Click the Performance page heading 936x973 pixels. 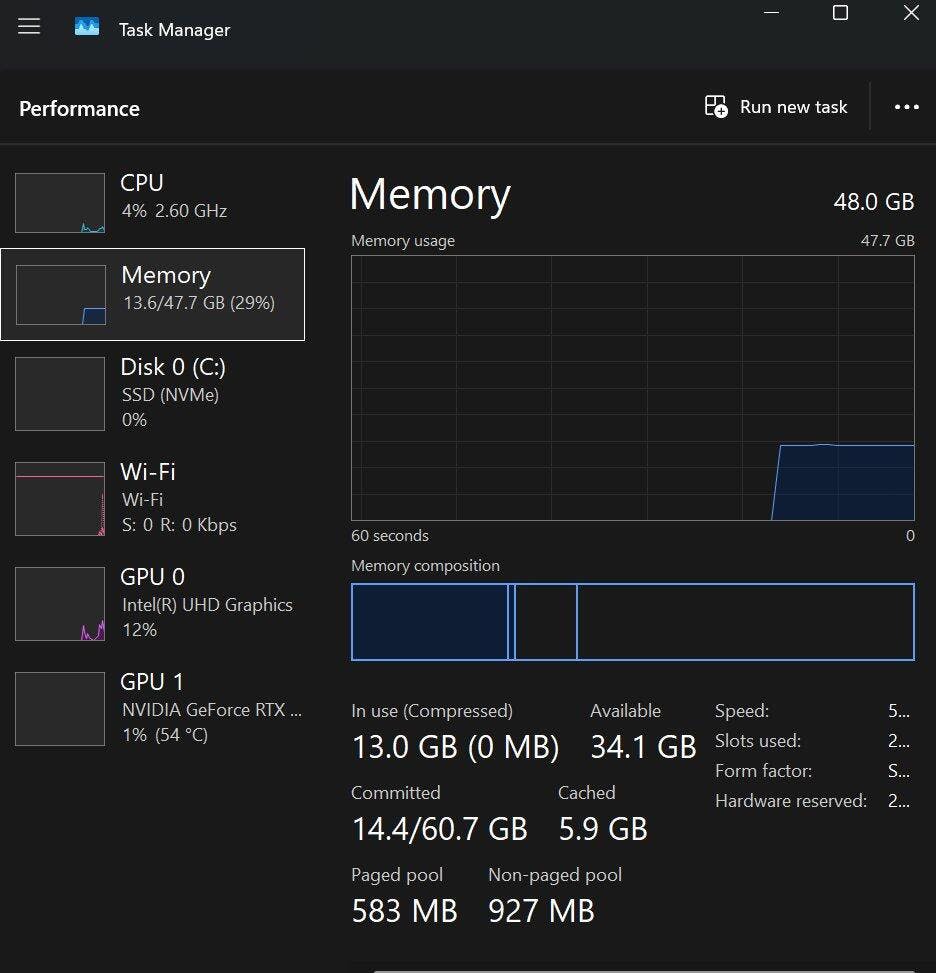pos(79,109)
